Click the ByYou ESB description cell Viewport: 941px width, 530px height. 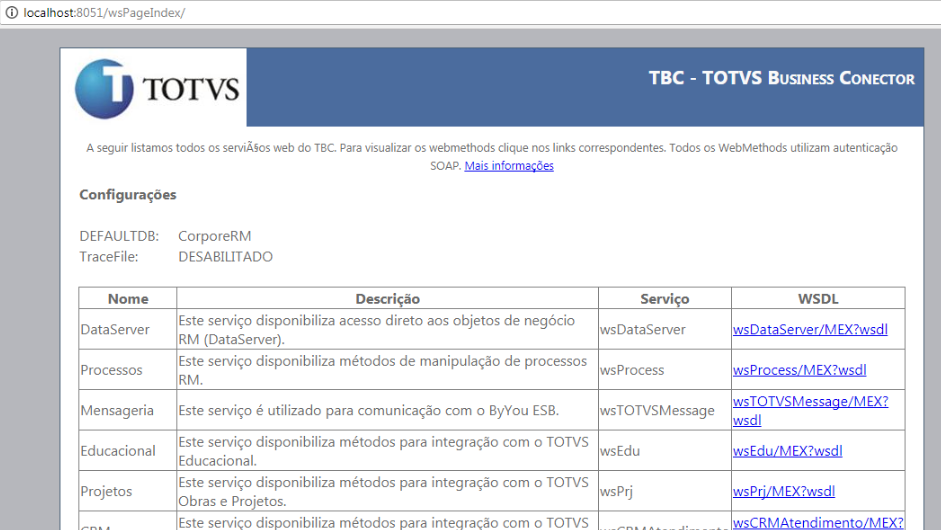click(x=387, y=411)
